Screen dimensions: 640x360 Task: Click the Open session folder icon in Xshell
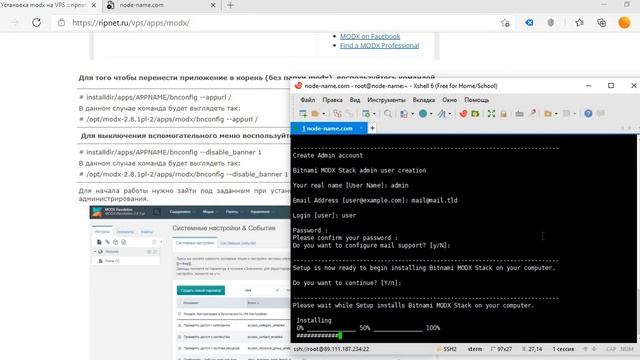point(315,113)
